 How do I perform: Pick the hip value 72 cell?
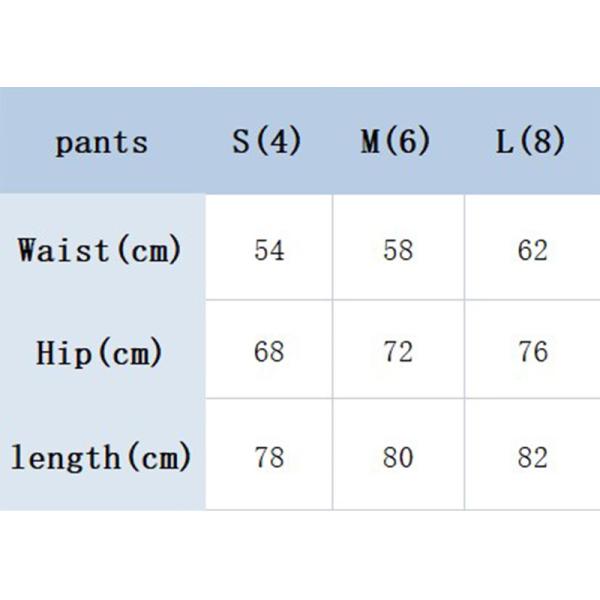[398, 352]
